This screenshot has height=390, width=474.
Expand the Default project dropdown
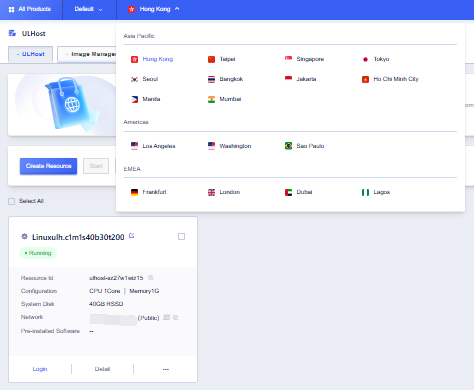coord(89,9)
